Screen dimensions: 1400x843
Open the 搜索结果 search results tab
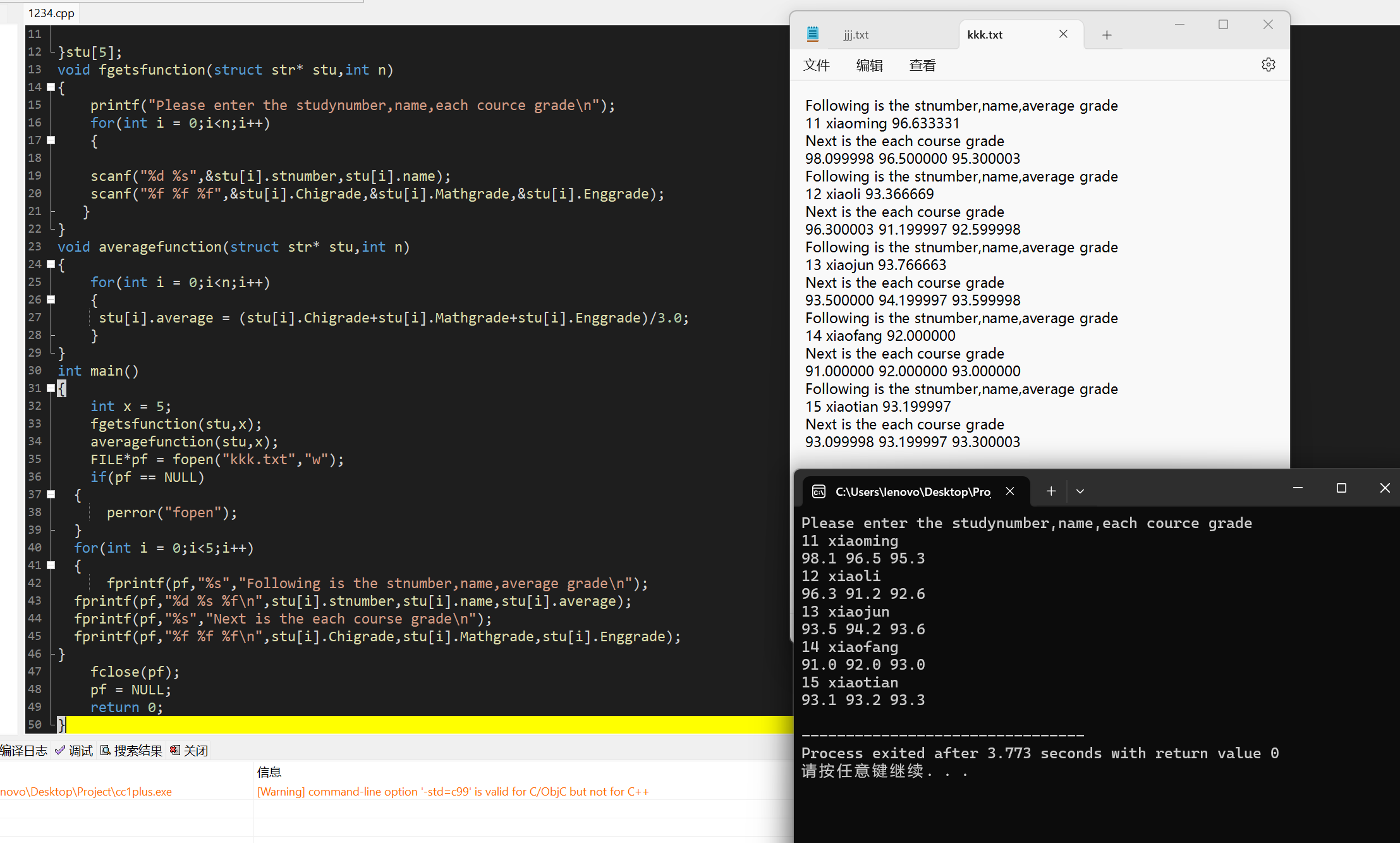[131, 751]
